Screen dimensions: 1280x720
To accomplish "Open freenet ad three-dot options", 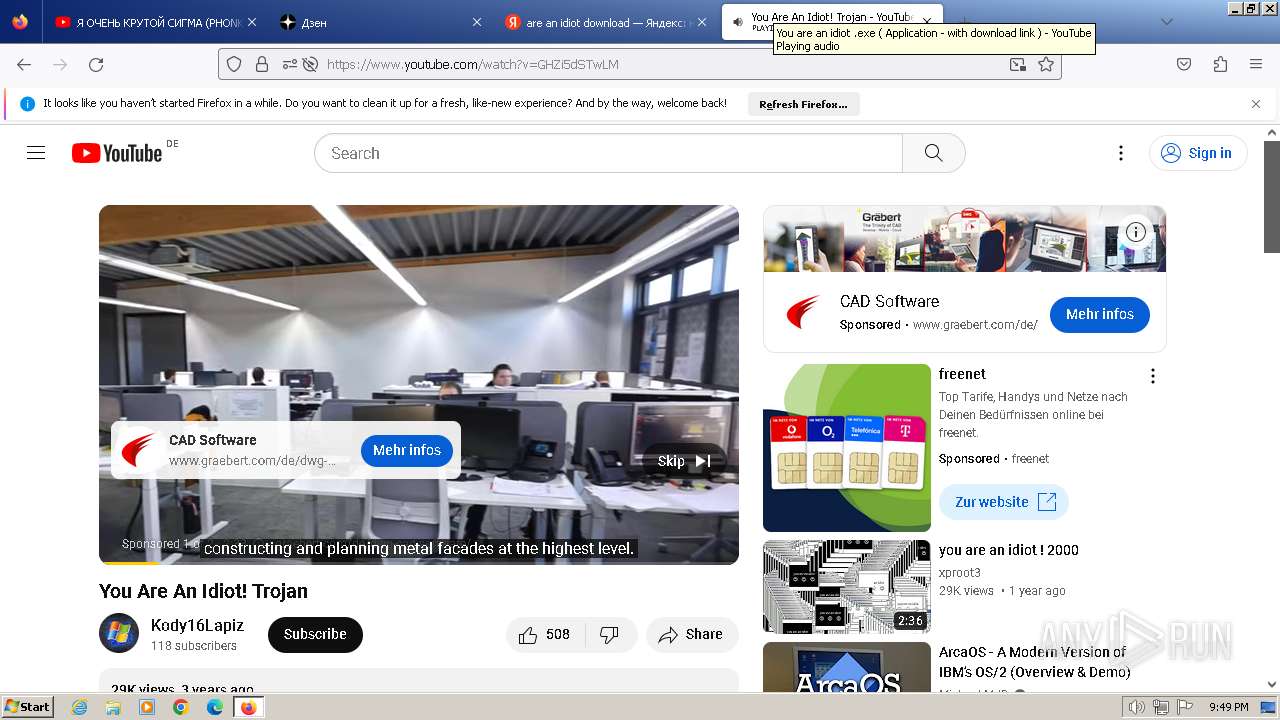I will [x=1152, y=376].
